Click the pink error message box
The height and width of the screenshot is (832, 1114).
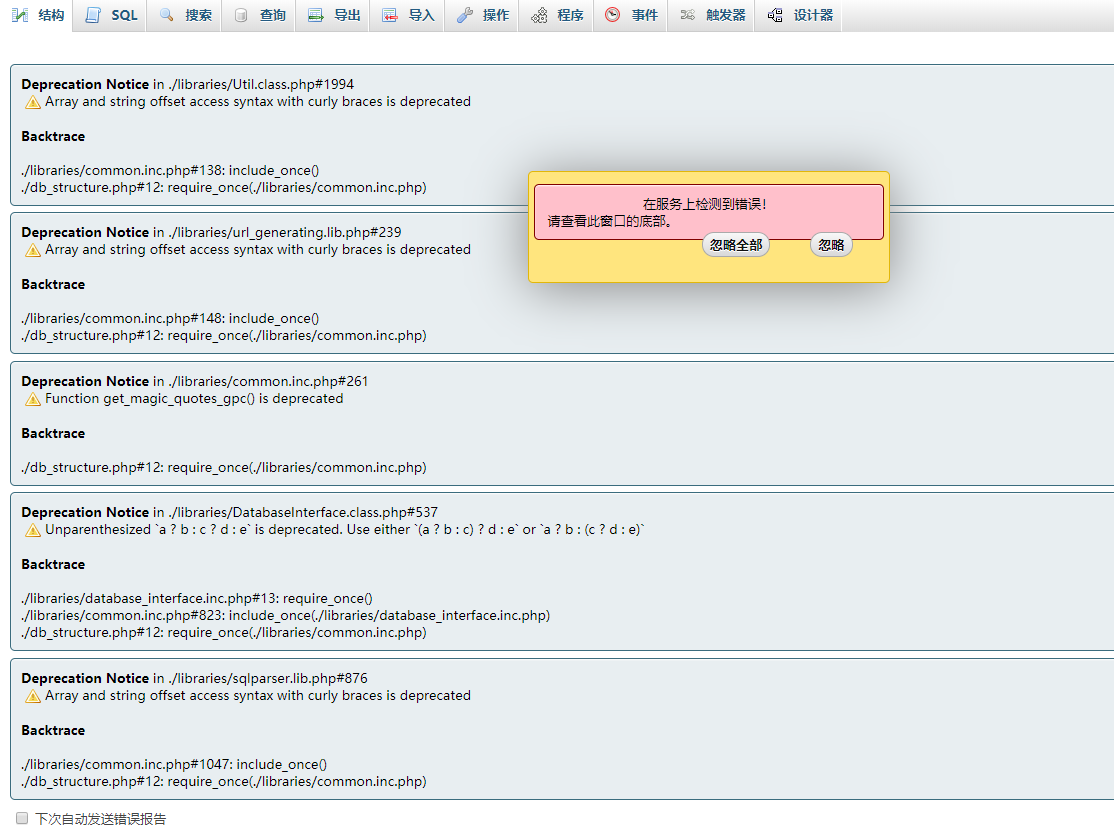click(x=708, y=211)
